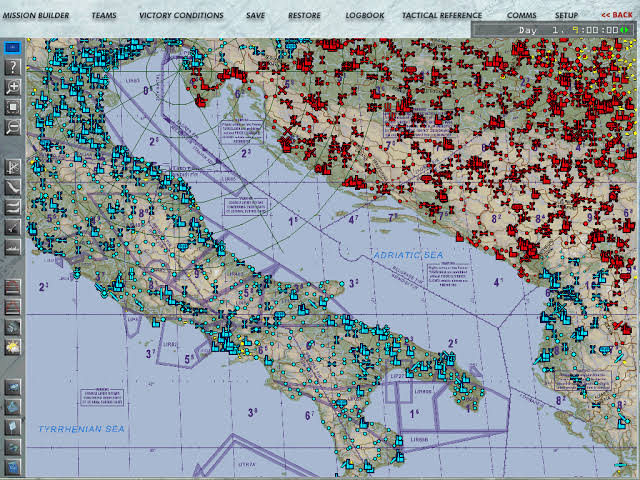The image size is (640, 480).
Task: Select the tool icon below the package tool
Action: 13,227
